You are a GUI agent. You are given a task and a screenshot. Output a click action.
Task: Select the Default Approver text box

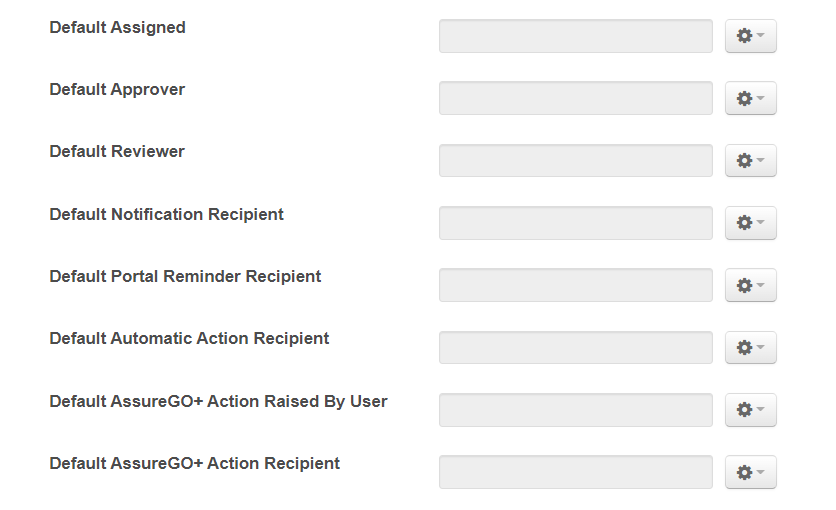pyautogui.click(x=575, y=98)
